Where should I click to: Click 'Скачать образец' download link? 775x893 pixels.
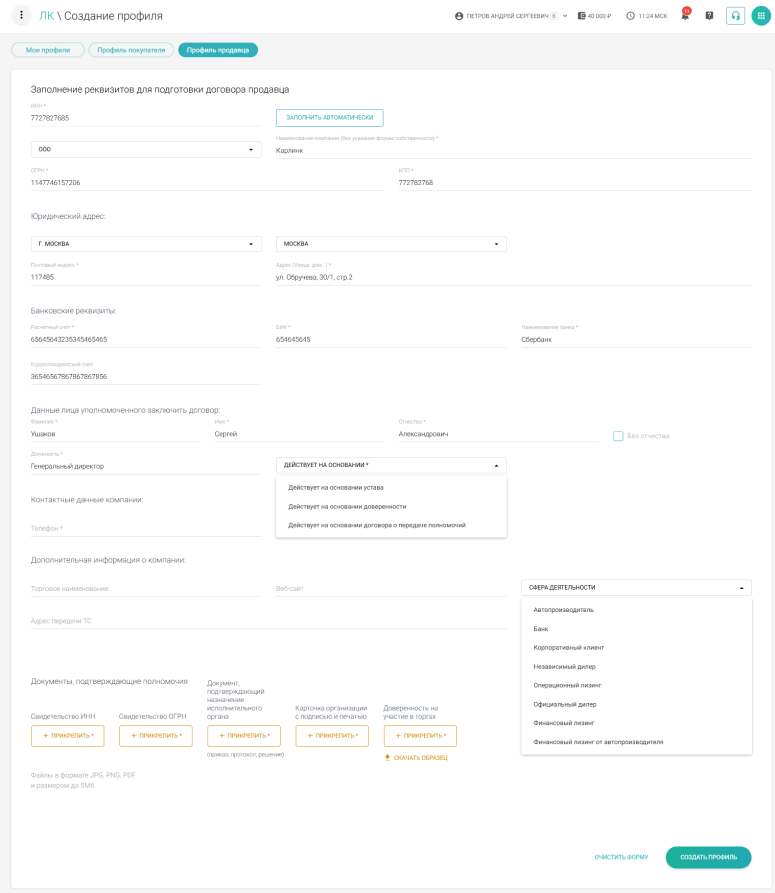coord(415,758)
